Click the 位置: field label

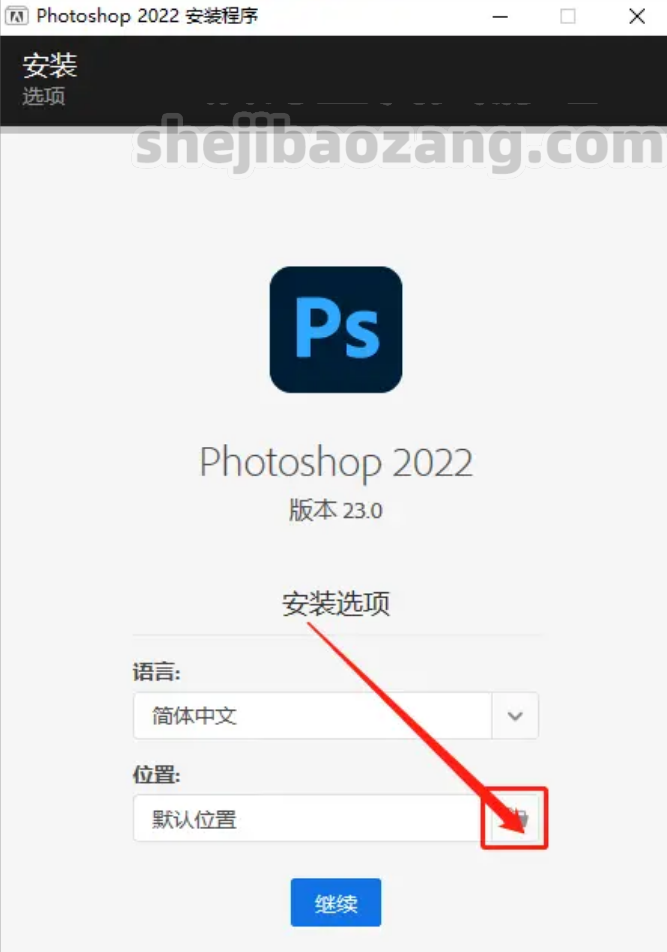[x=157, y=775]
